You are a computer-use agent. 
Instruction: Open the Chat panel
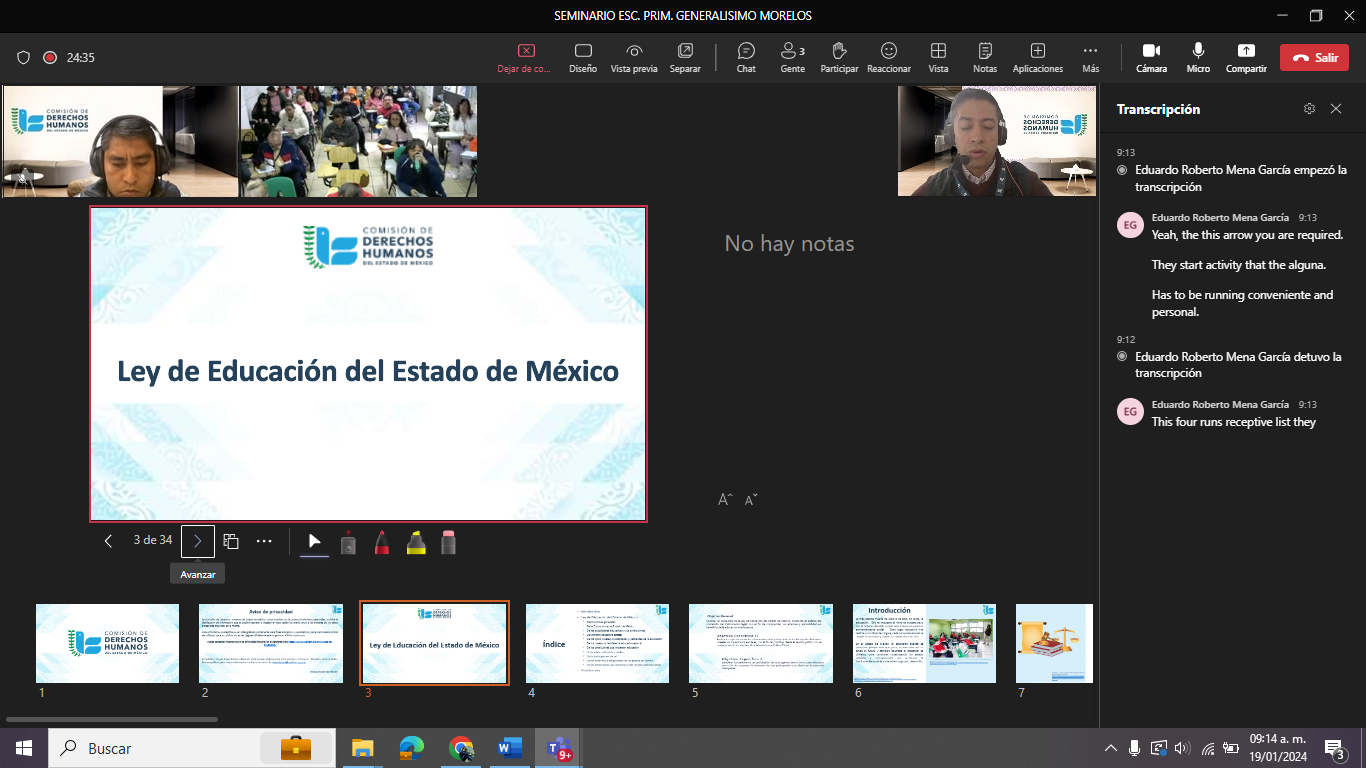(746, 57)
